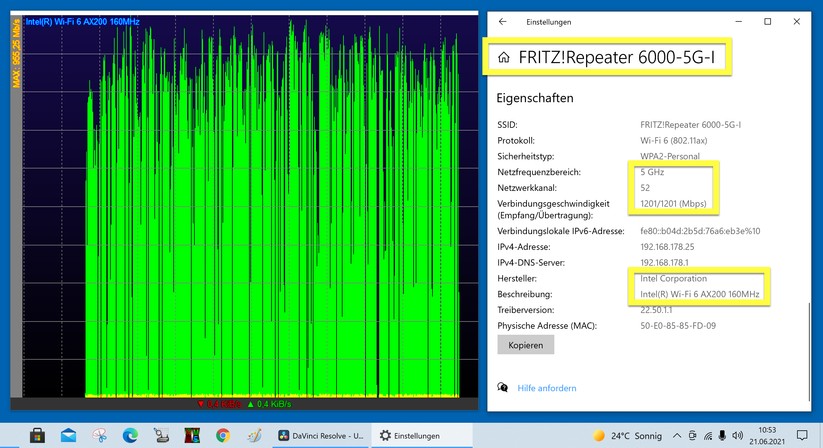Click the 5 GHz frequency band value
This screenshot has height=448, width=823.
[x=652, y=172]
